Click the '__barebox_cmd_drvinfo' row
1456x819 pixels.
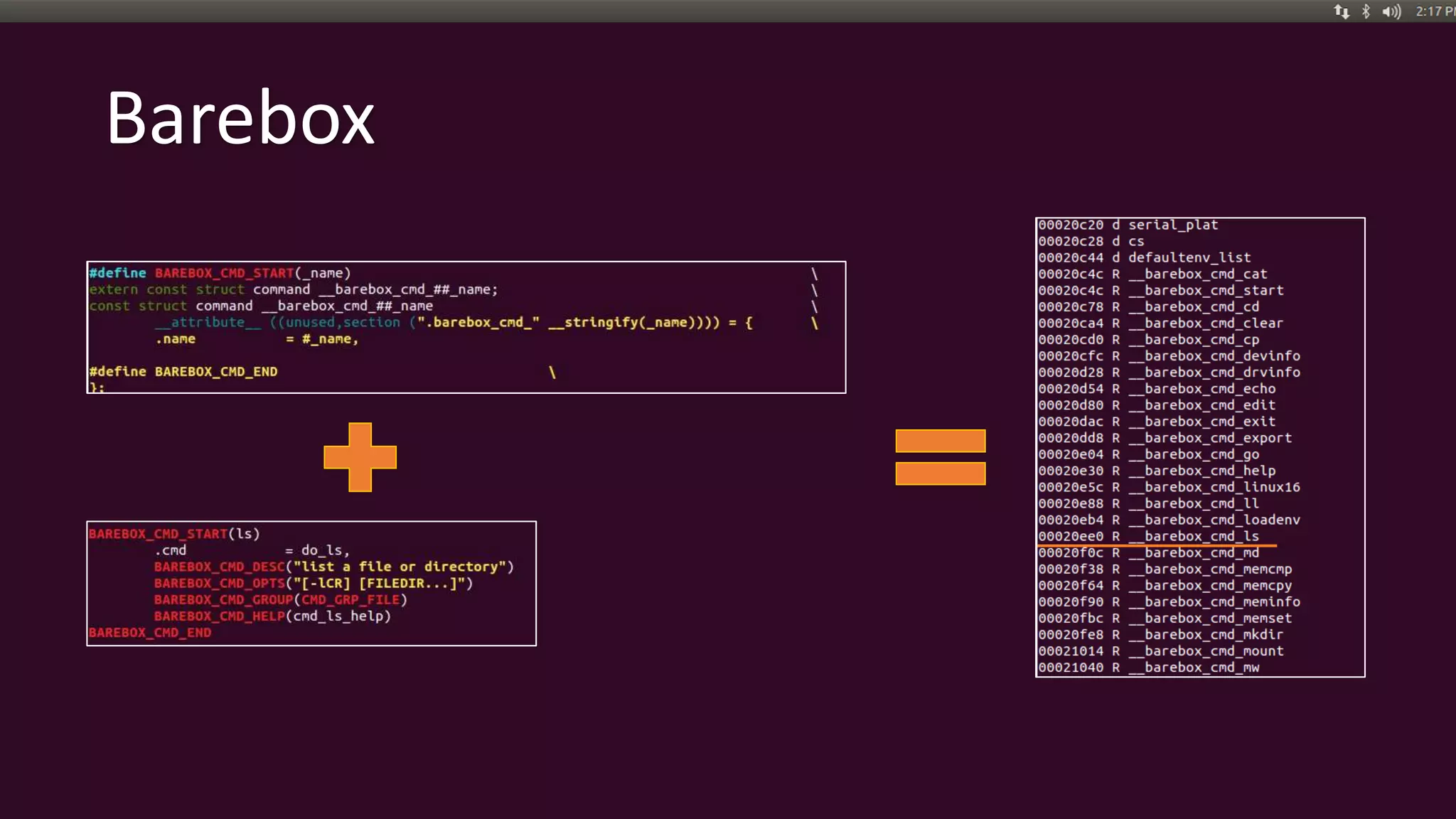point(1169,372)
